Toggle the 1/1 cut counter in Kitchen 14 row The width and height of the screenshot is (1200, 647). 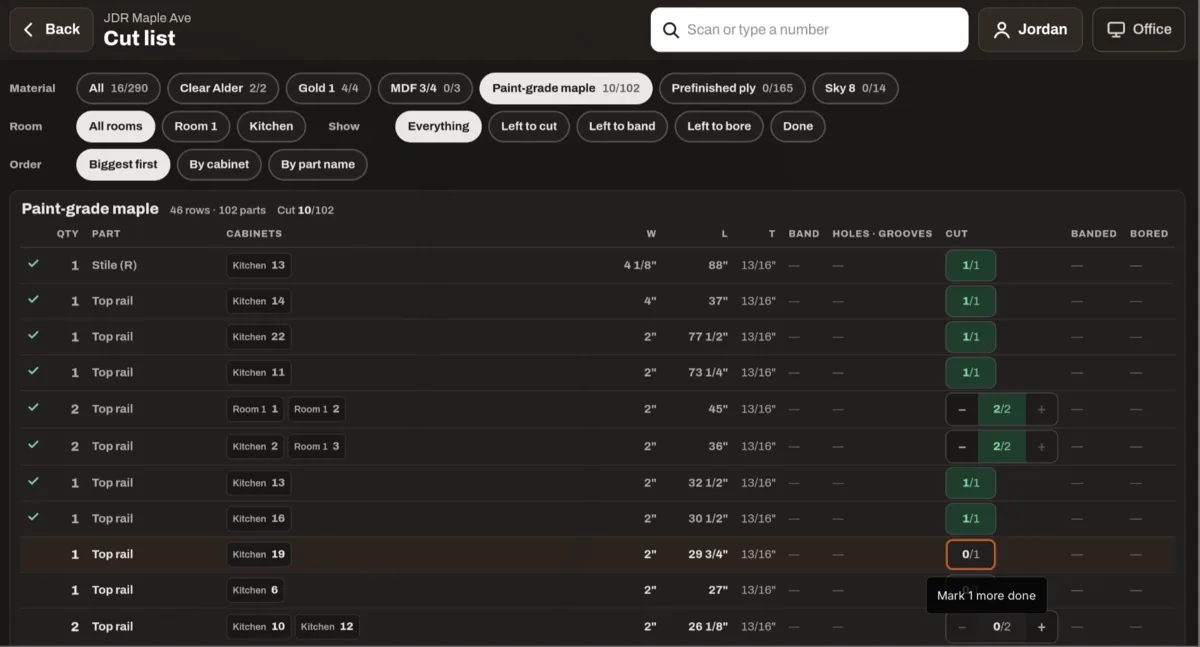(x=970, y=301)
